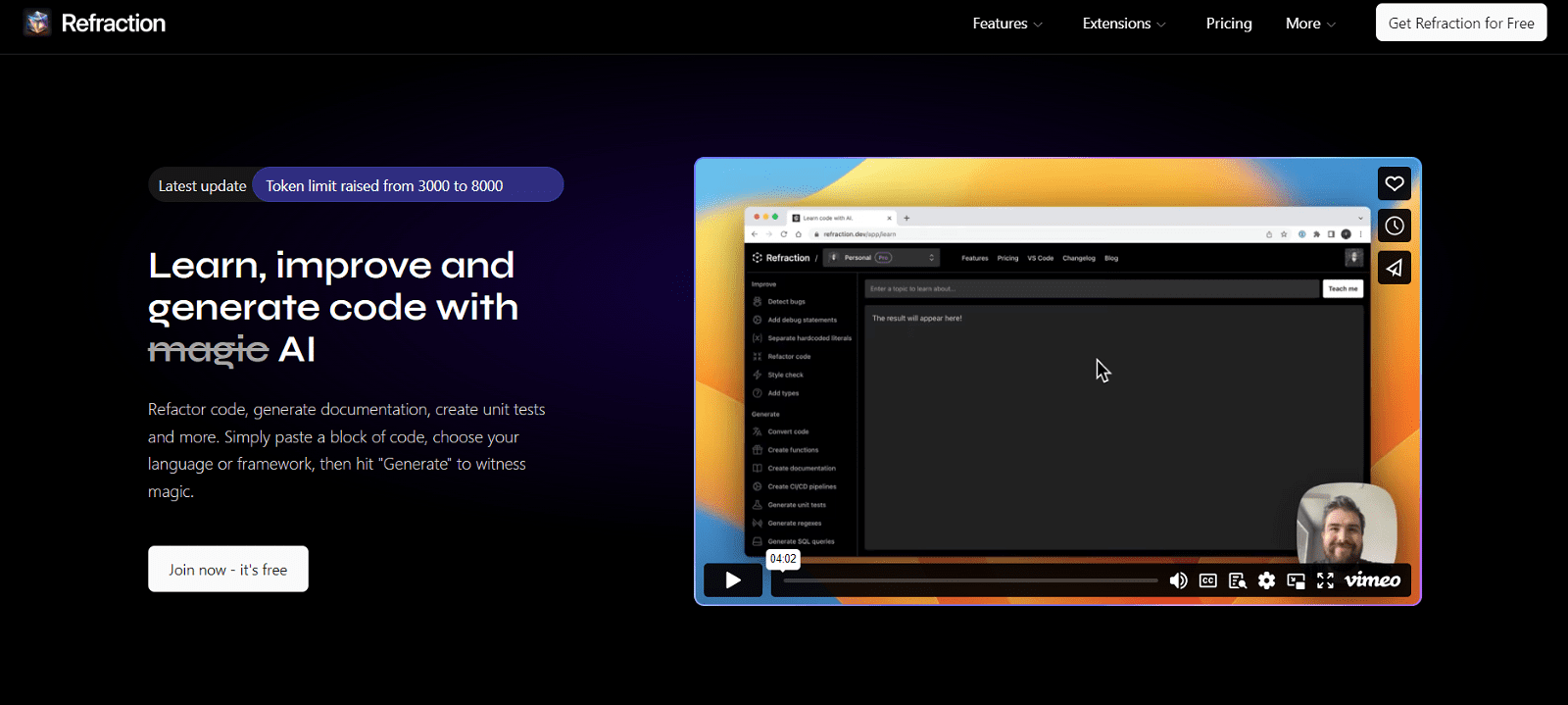Mute the video volume
The height and width of the screenshot is (705, 1568).
(x=1178, y=580)
